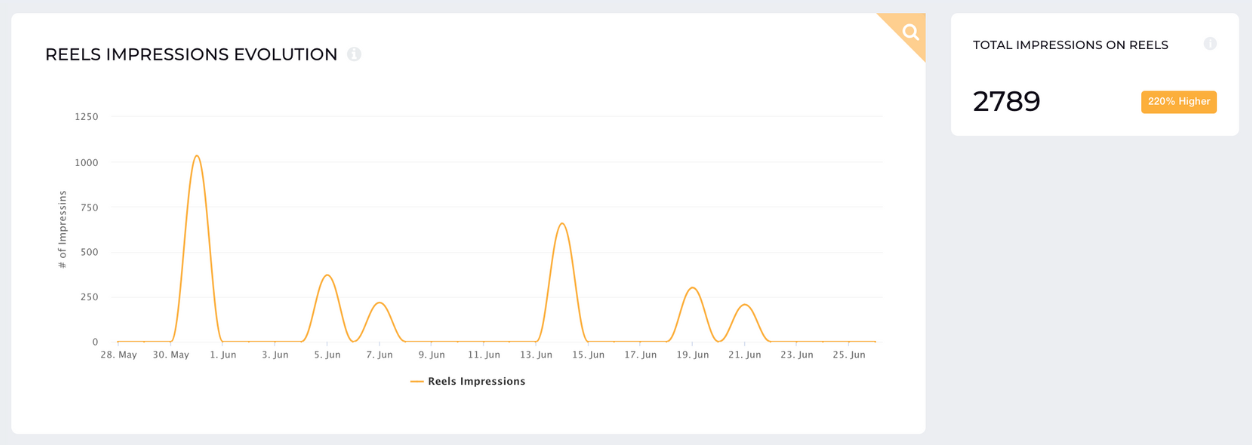Click the 17. Jun axis label
The image size is (1252, 445).
tap(640, 355)
